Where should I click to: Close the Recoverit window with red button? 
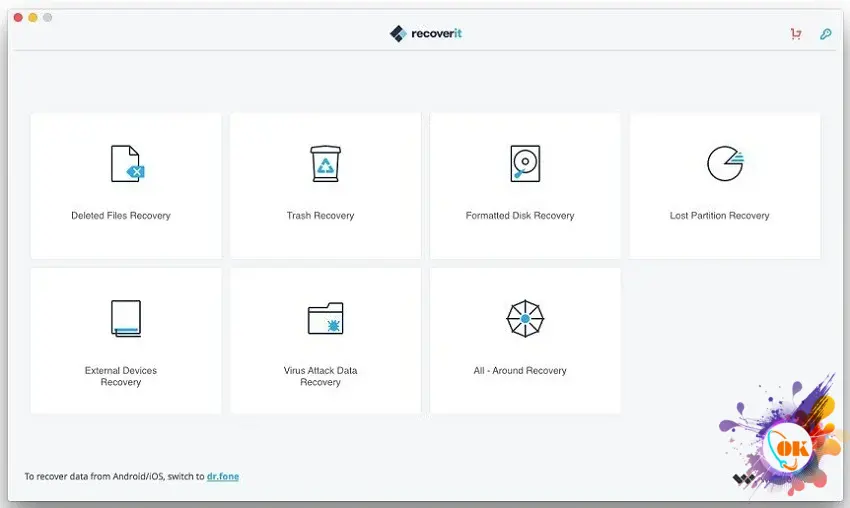tap(18, 17)
